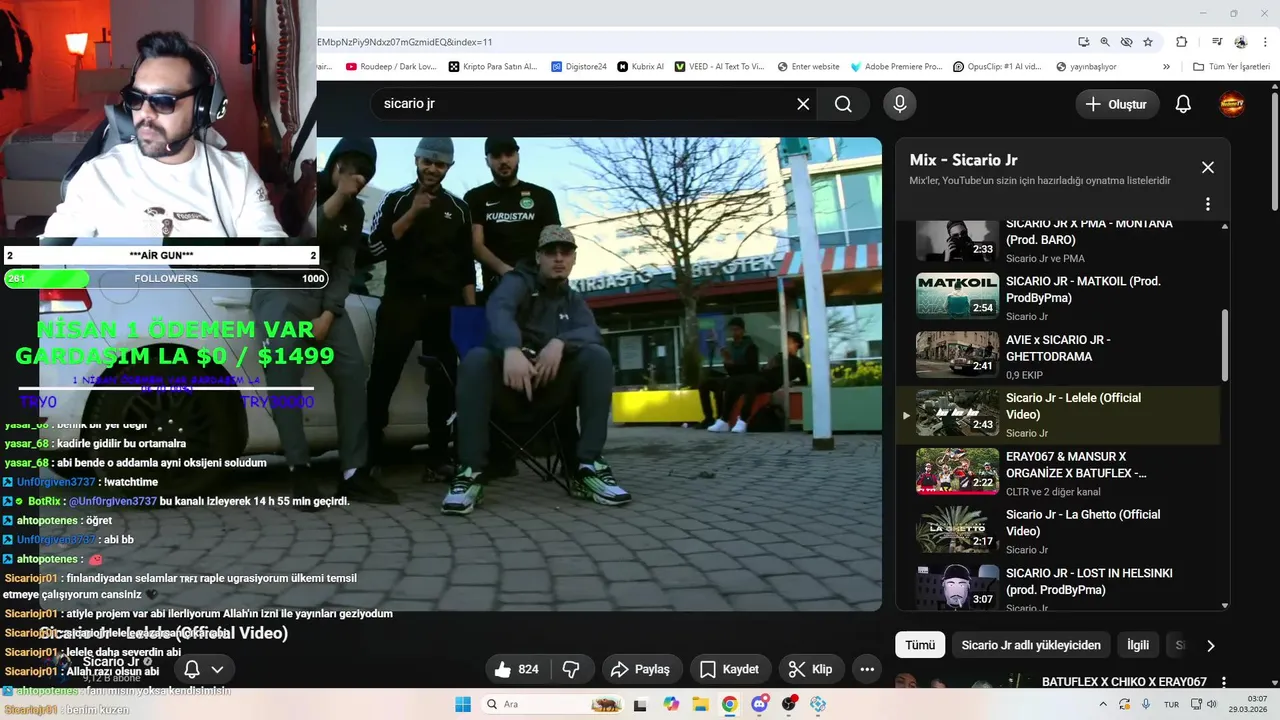Dislike the Lelele video
The width and height of the screenshot is (1280, 720).
click(572, 669)
